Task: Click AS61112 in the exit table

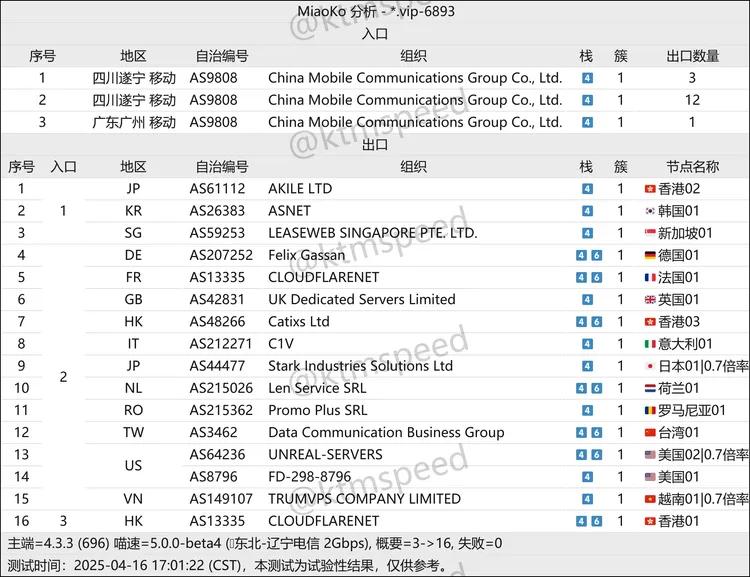Action: click(217, 189)
